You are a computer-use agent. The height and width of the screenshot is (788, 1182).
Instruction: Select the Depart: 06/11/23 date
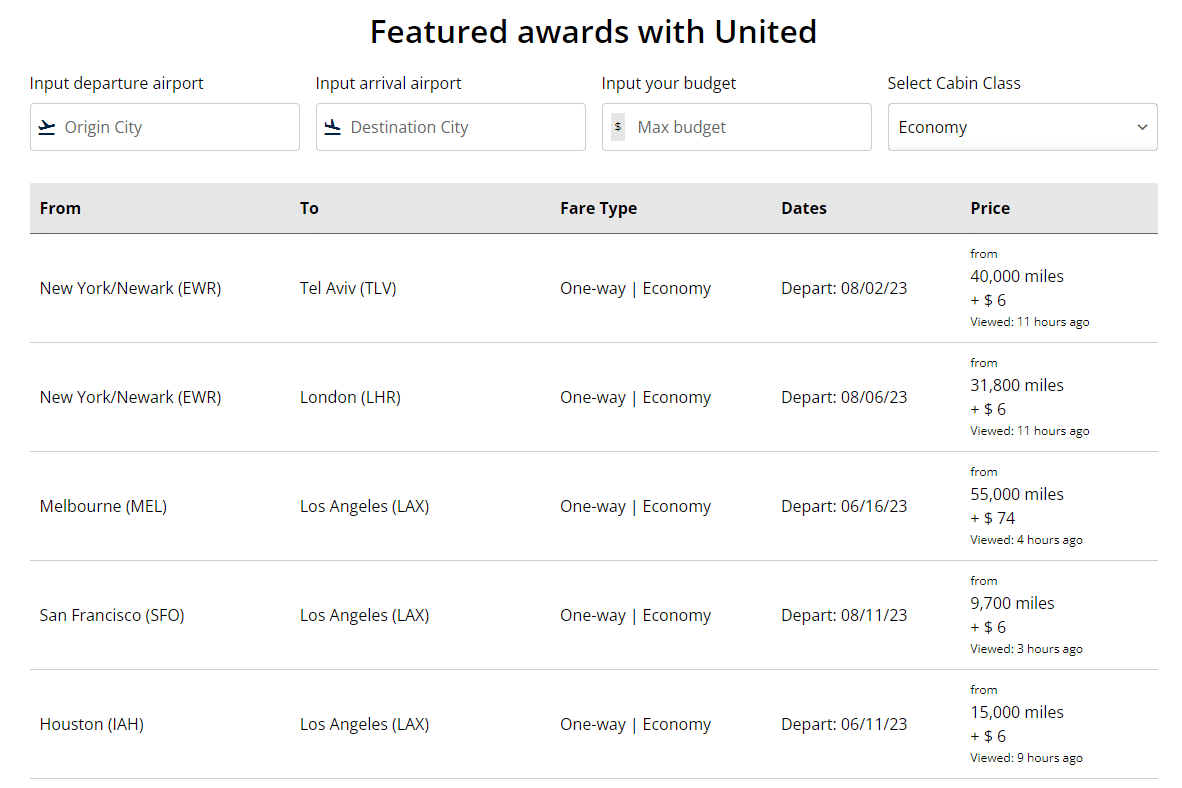(843, 724)
